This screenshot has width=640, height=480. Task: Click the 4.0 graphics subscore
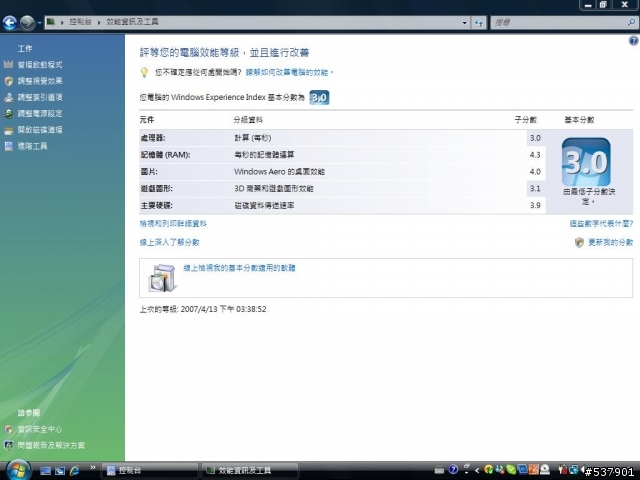pos(535,172)
